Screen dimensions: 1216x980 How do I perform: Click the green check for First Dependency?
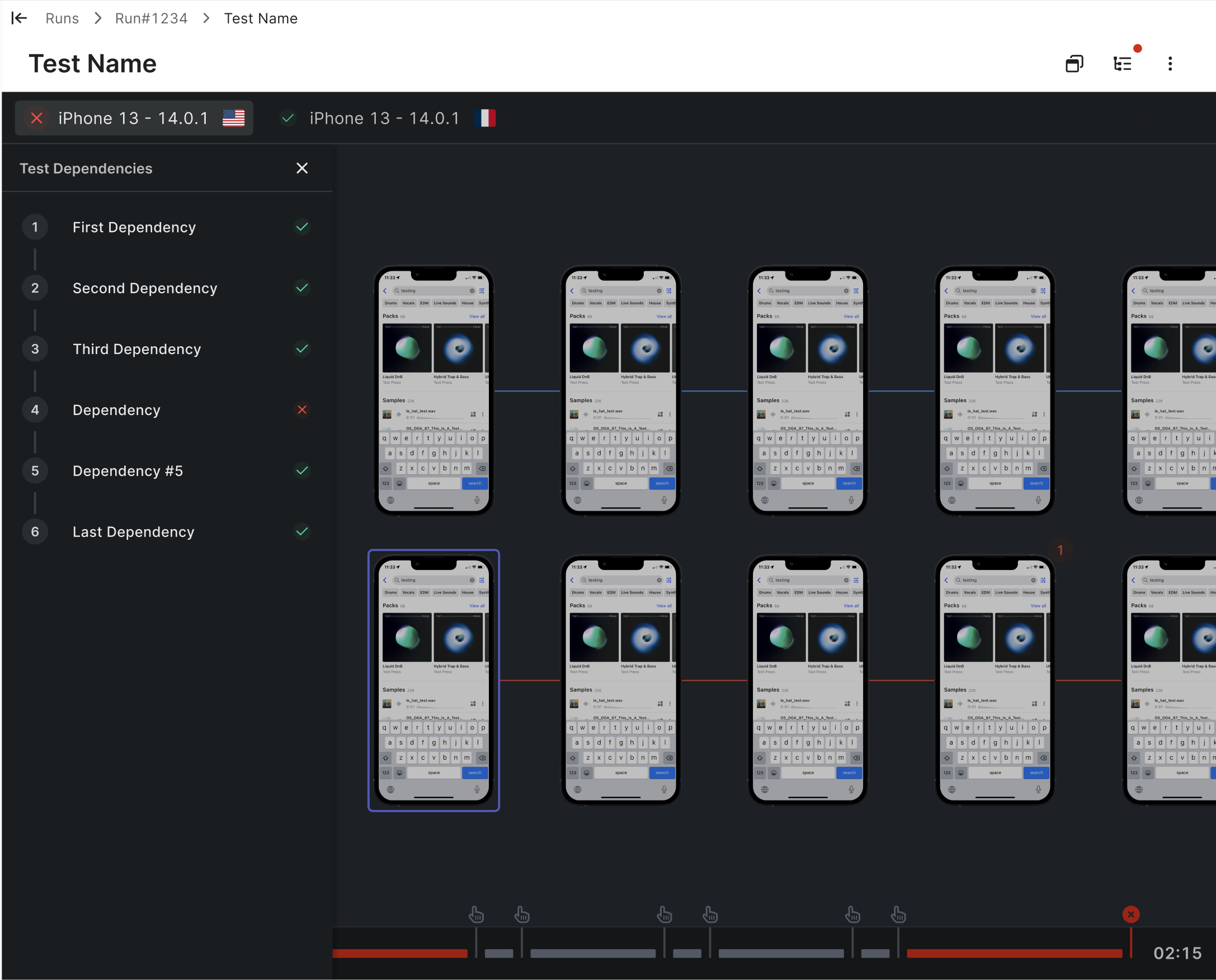pos(302,227)
